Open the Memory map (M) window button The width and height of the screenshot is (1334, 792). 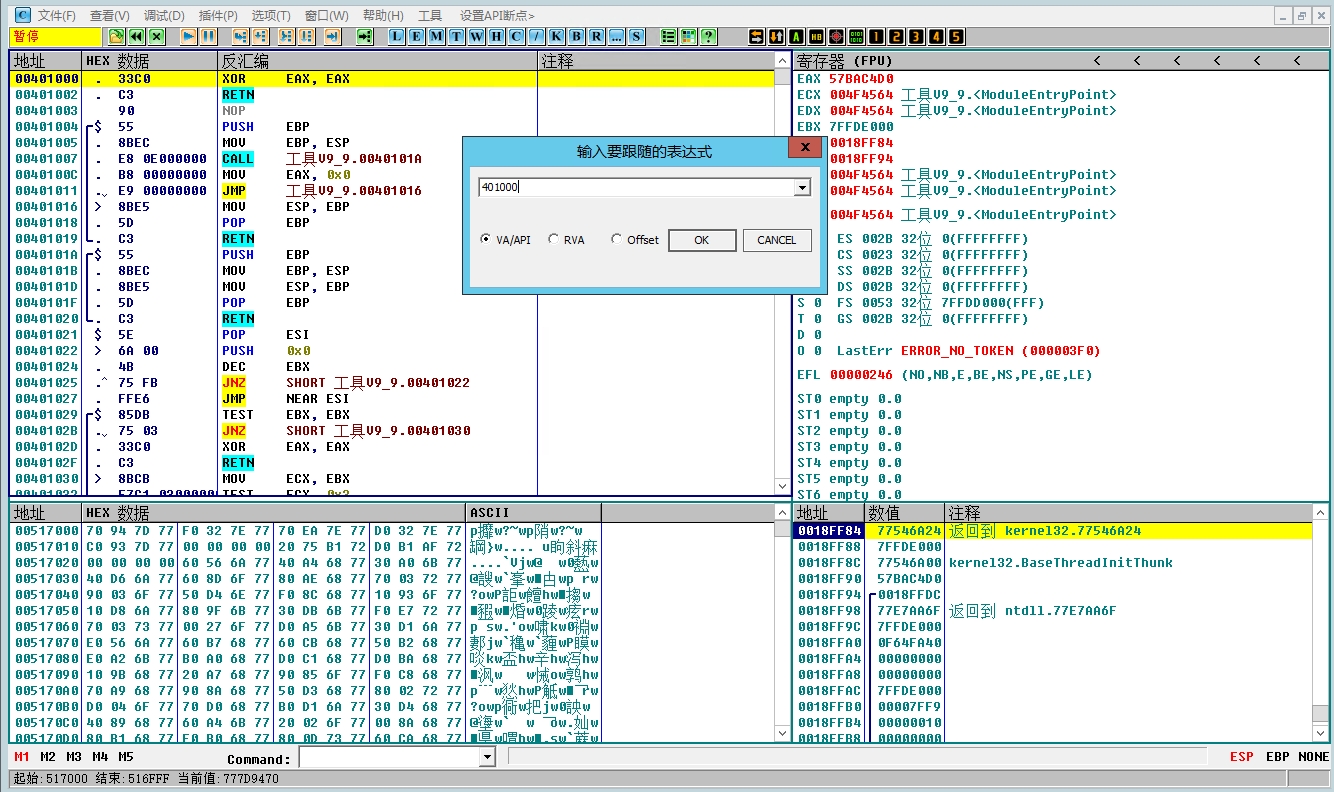pyautogui.click(x=436, y=36)
